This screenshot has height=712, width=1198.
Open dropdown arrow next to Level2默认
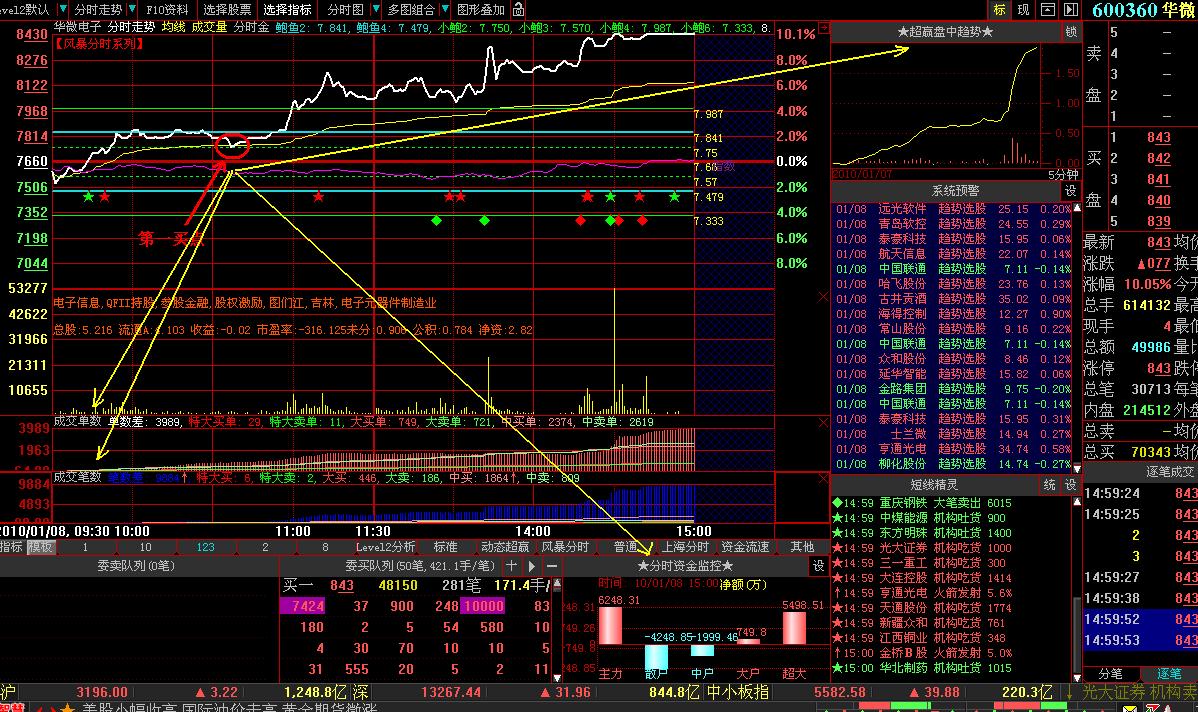62,9
